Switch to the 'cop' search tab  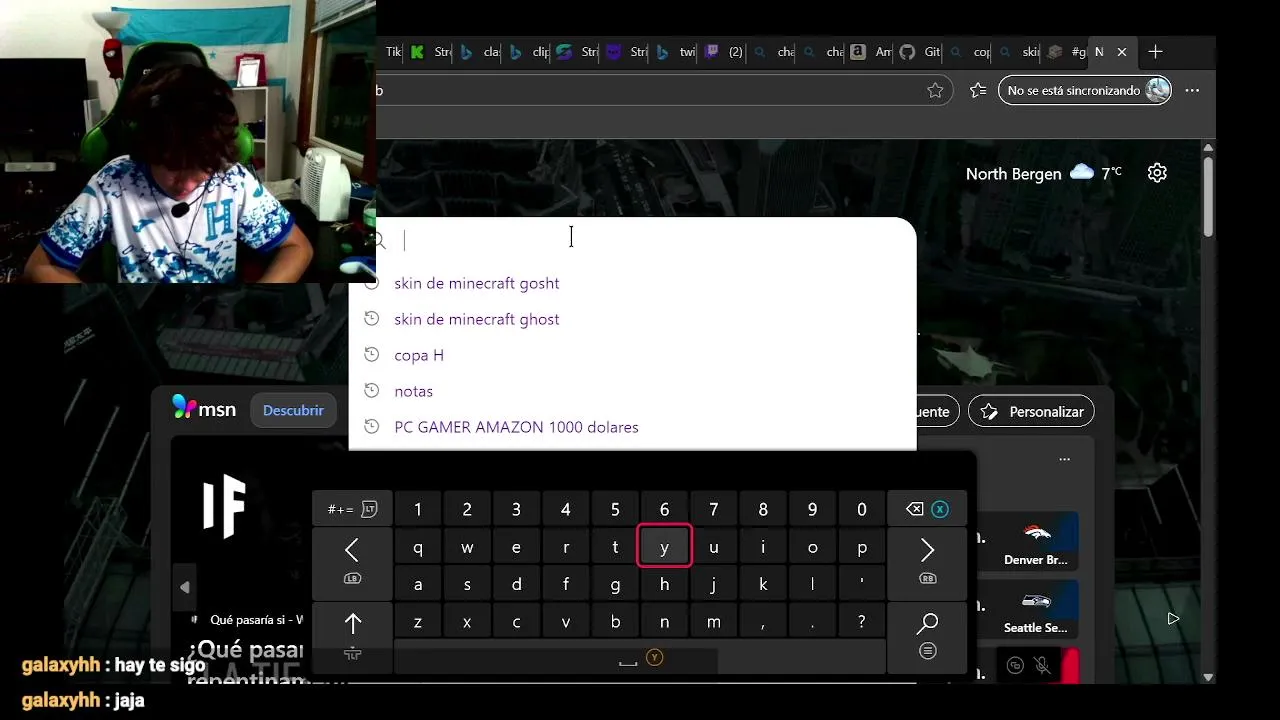(970, 52)
